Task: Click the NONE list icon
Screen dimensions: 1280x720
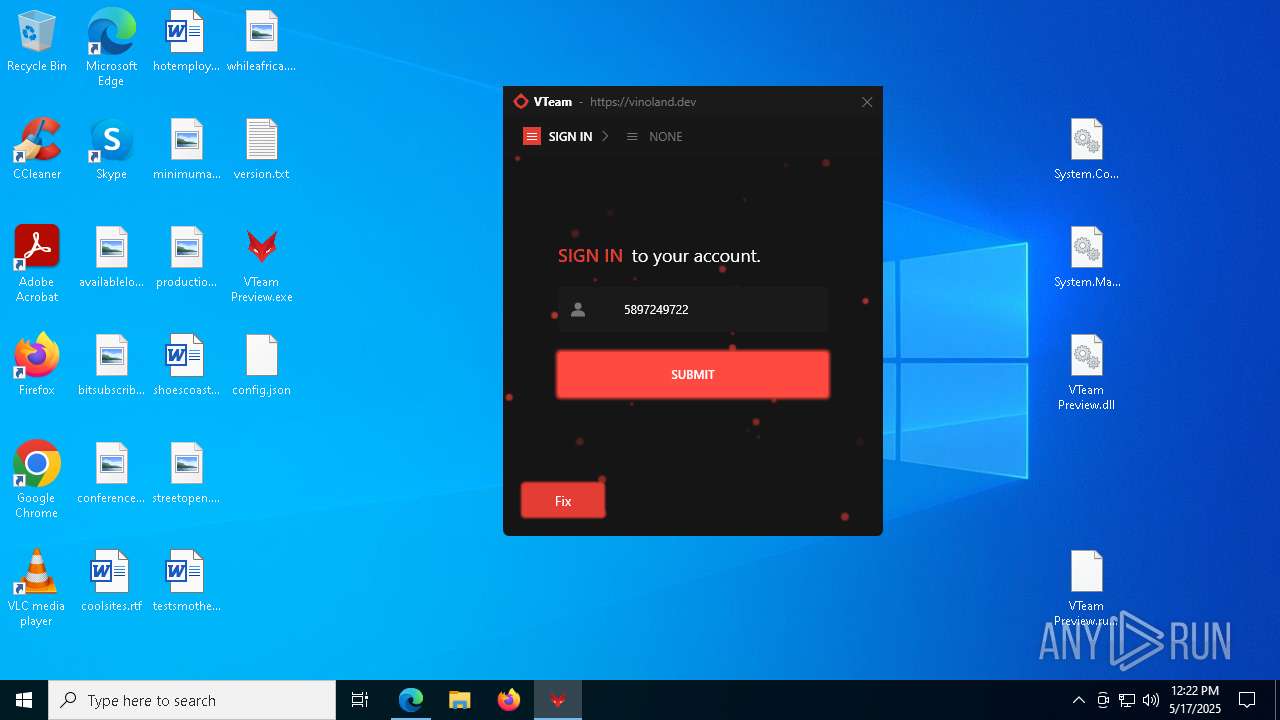Action: (632, 137)
